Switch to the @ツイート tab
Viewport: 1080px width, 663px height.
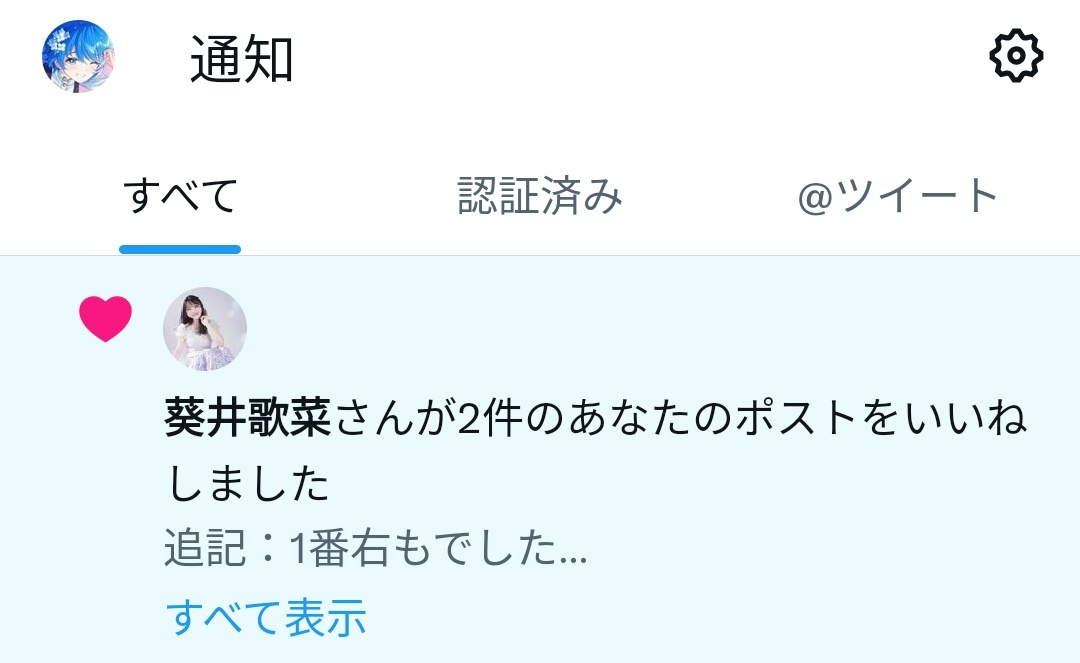click(897, 196)
